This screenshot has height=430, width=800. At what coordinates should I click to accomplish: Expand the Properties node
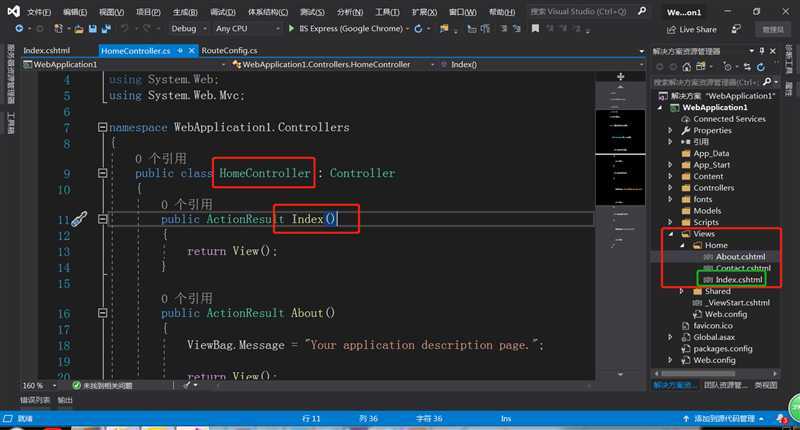[670, 131]
